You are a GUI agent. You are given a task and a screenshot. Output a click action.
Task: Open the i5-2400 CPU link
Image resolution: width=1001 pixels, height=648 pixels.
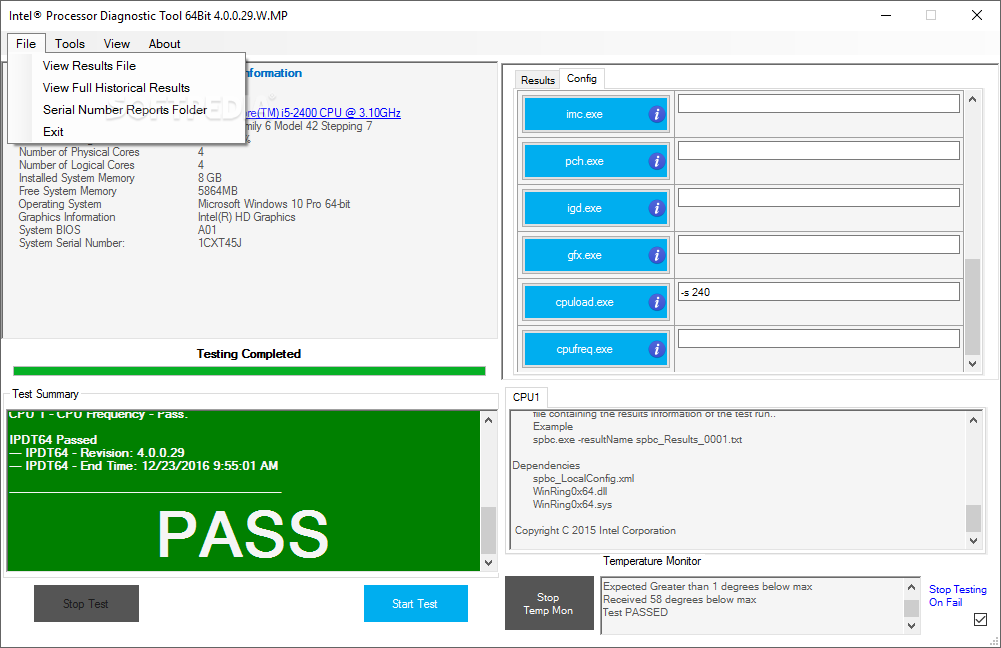323,112
